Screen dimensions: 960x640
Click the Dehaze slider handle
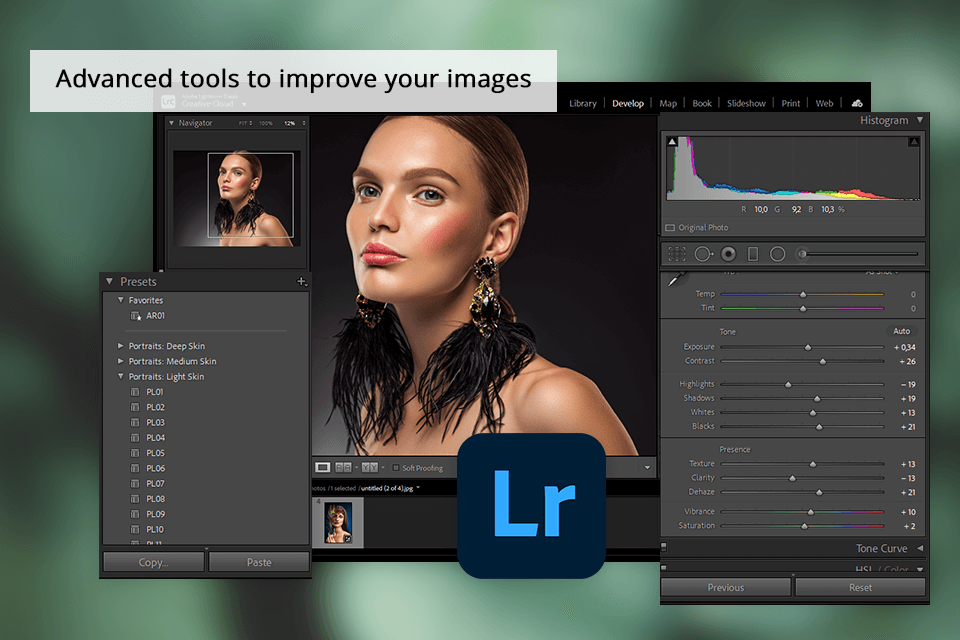(819, 492)
